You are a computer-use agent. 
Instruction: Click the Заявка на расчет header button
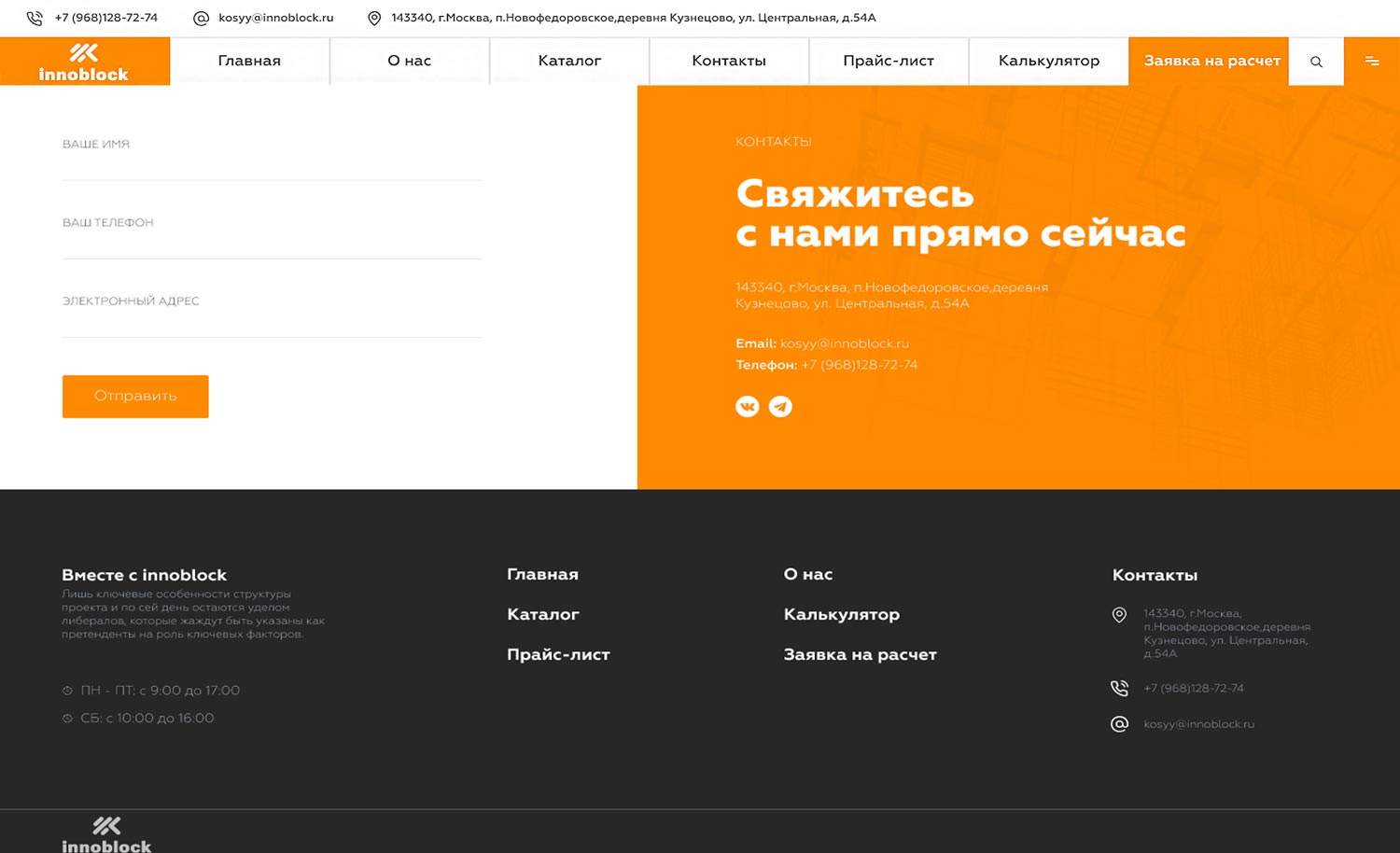1211,62
